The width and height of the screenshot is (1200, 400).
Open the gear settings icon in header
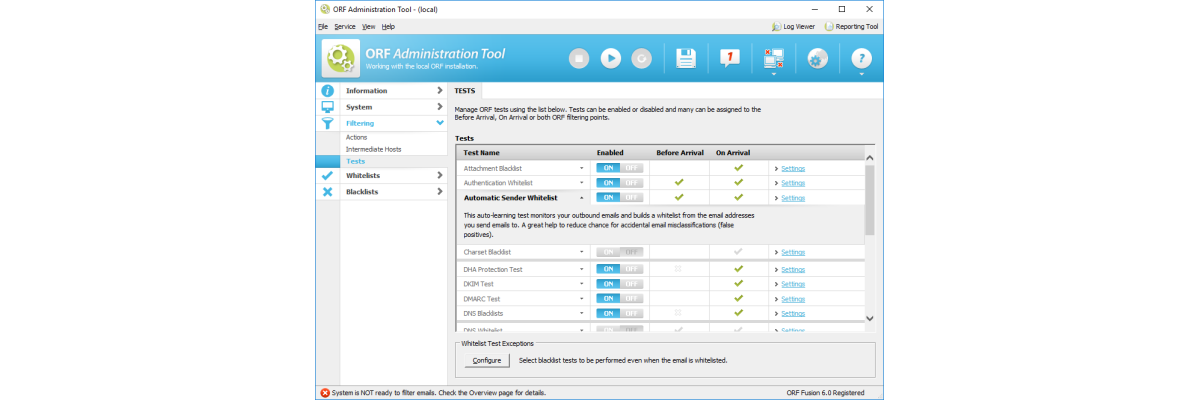point(817,58)
